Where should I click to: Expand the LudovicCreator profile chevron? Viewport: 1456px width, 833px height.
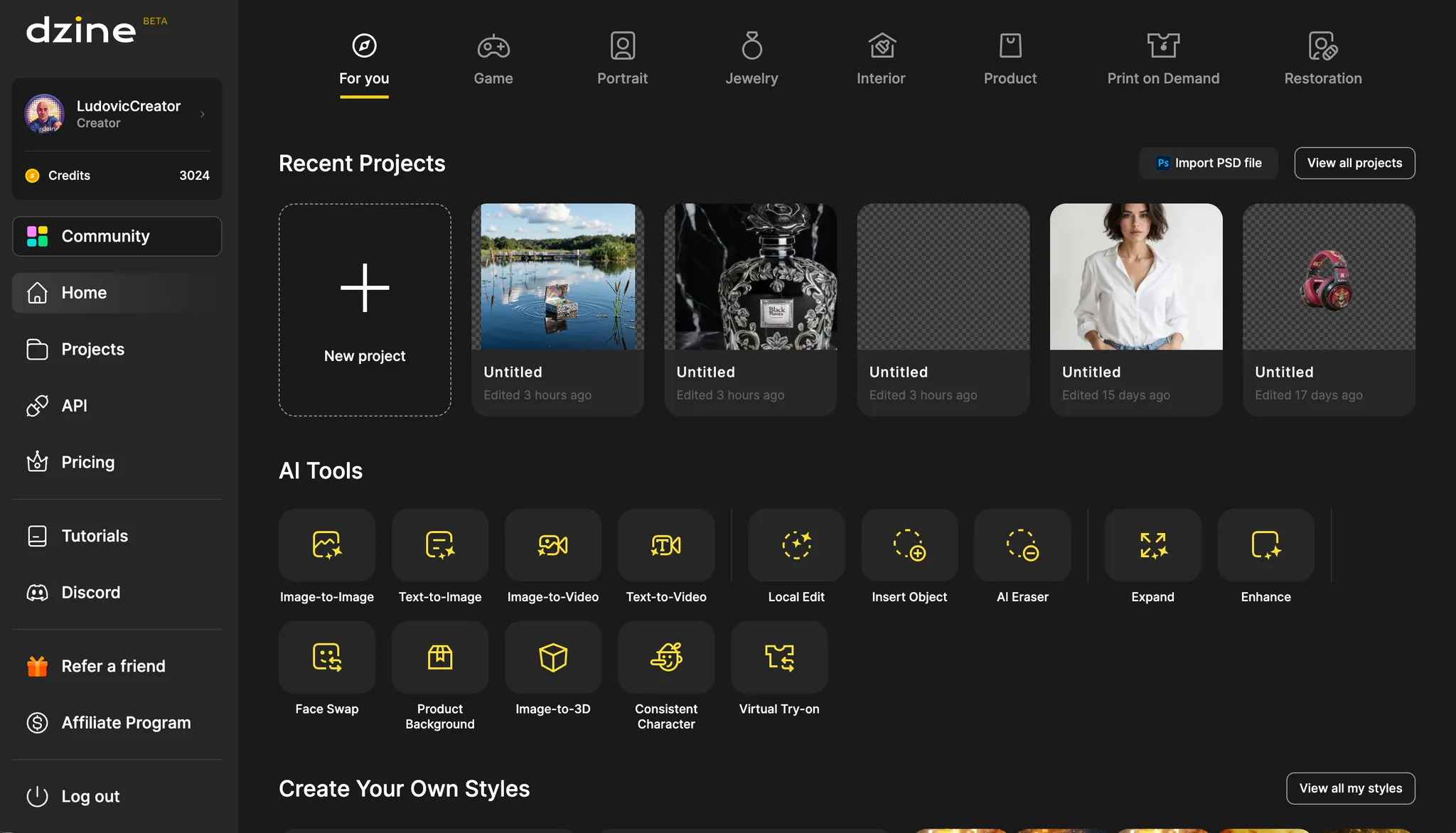[203, 114]
